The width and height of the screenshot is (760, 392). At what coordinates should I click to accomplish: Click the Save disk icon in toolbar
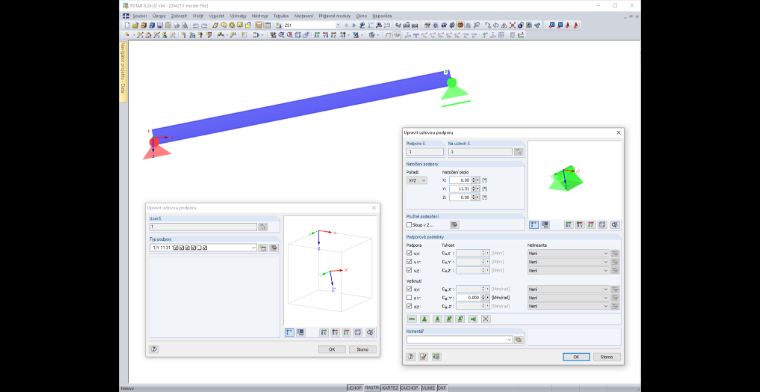click(159, 25)
